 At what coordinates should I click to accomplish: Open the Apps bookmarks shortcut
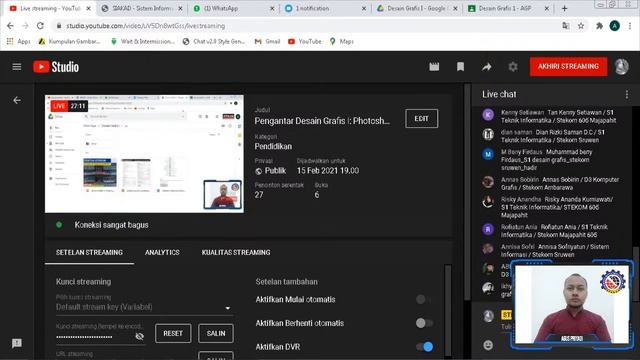click(18, 41)
